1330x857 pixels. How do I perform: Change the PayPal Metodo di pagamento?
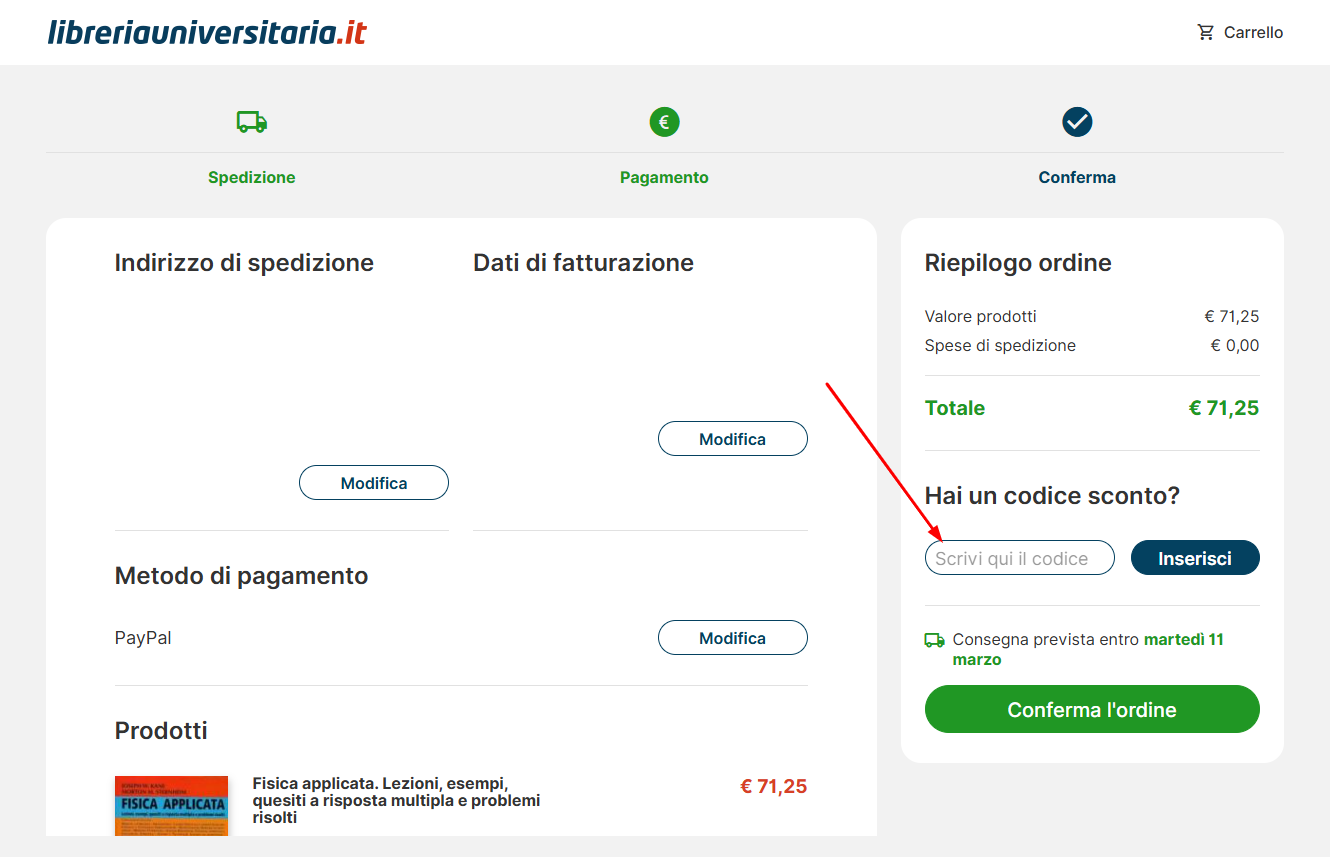[732, 637]
